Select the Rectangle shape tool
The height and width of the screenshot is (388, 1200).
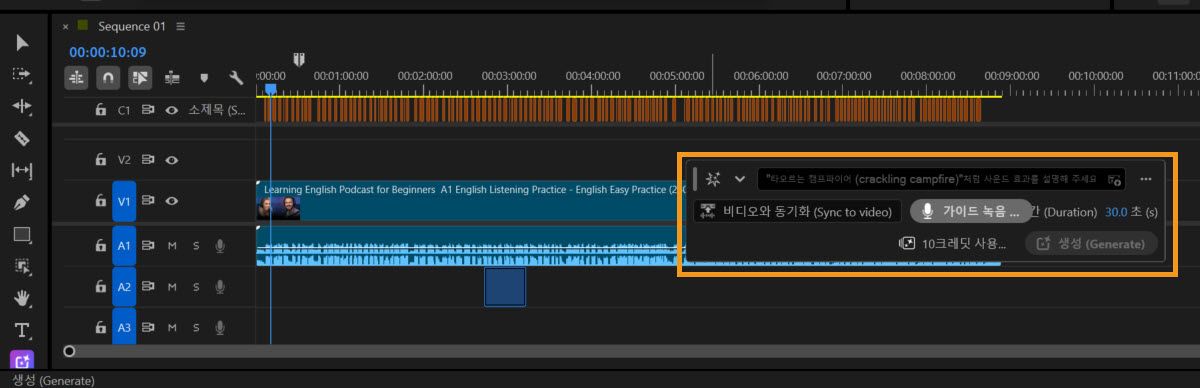point(22,234)
